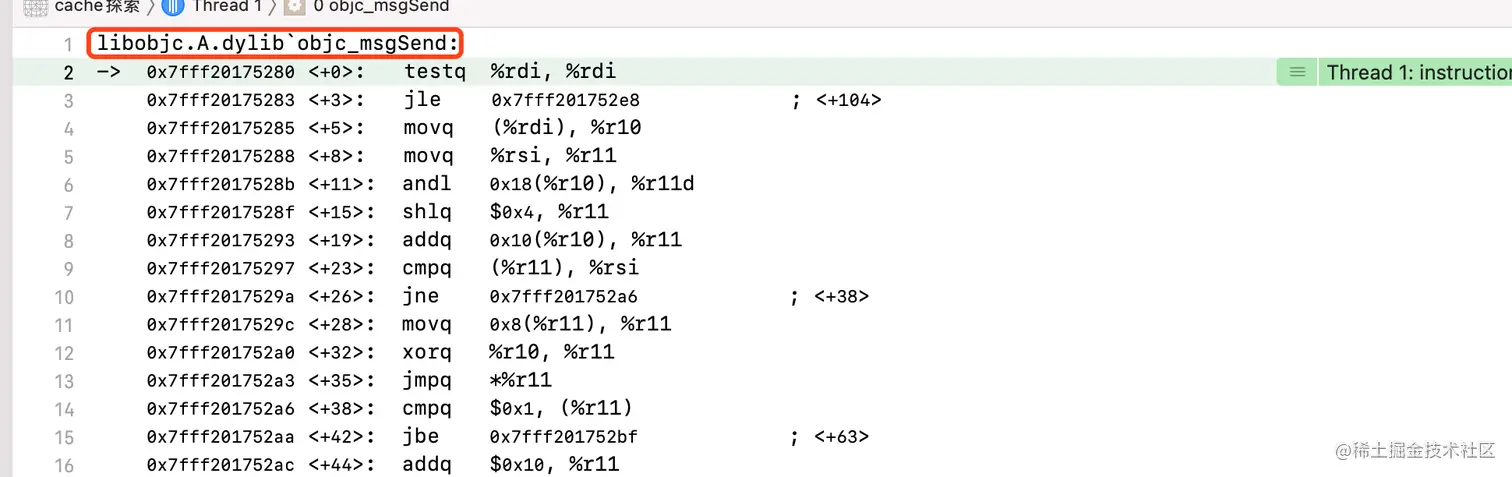Viewport: 1512px width, 477px height.
Task: Click the instruction pointer arrow on line 2
Action: 108,72
